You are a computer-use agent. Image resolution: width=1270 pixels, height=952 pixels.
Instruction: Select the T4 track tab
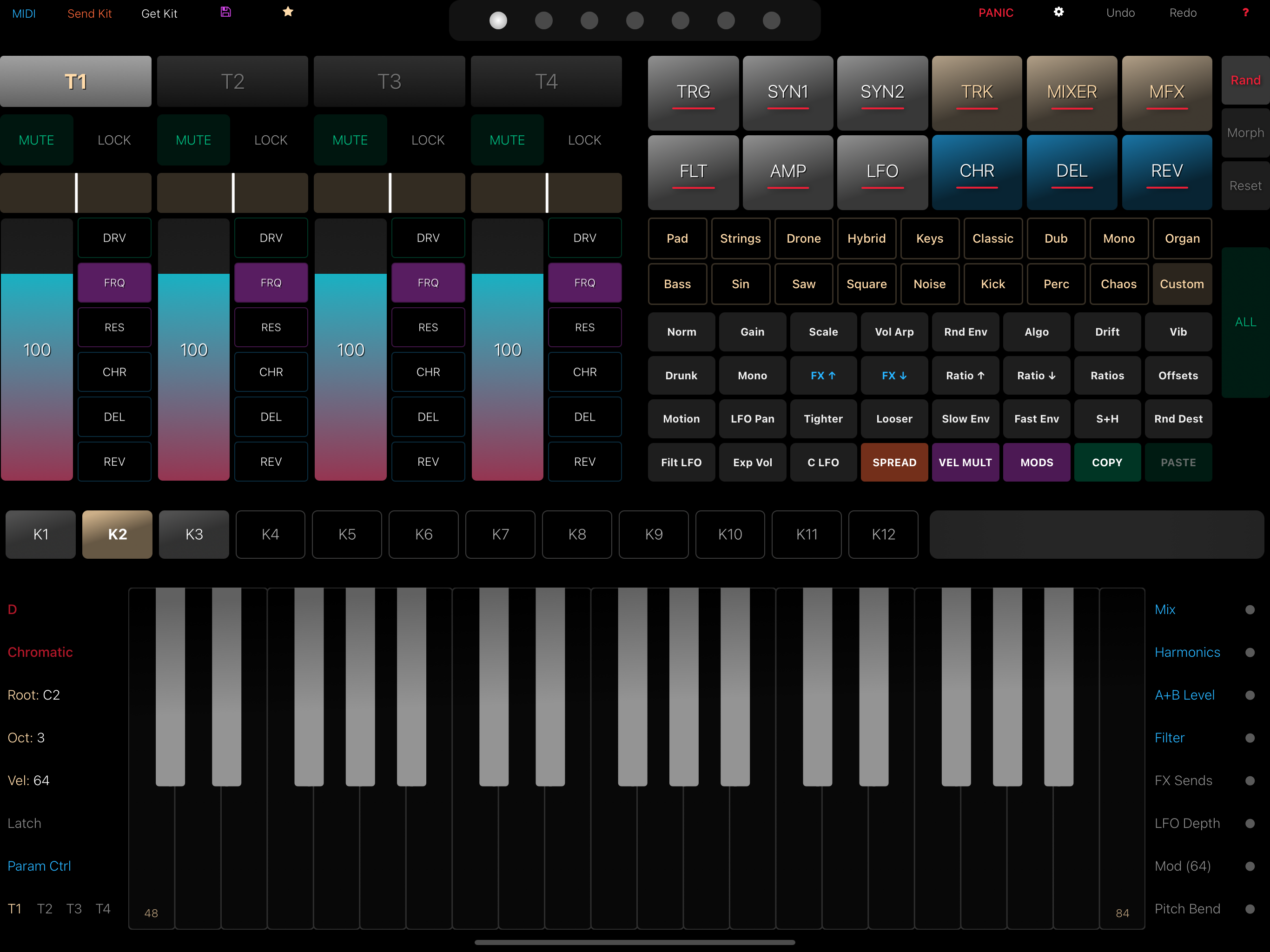pos(547,81)
